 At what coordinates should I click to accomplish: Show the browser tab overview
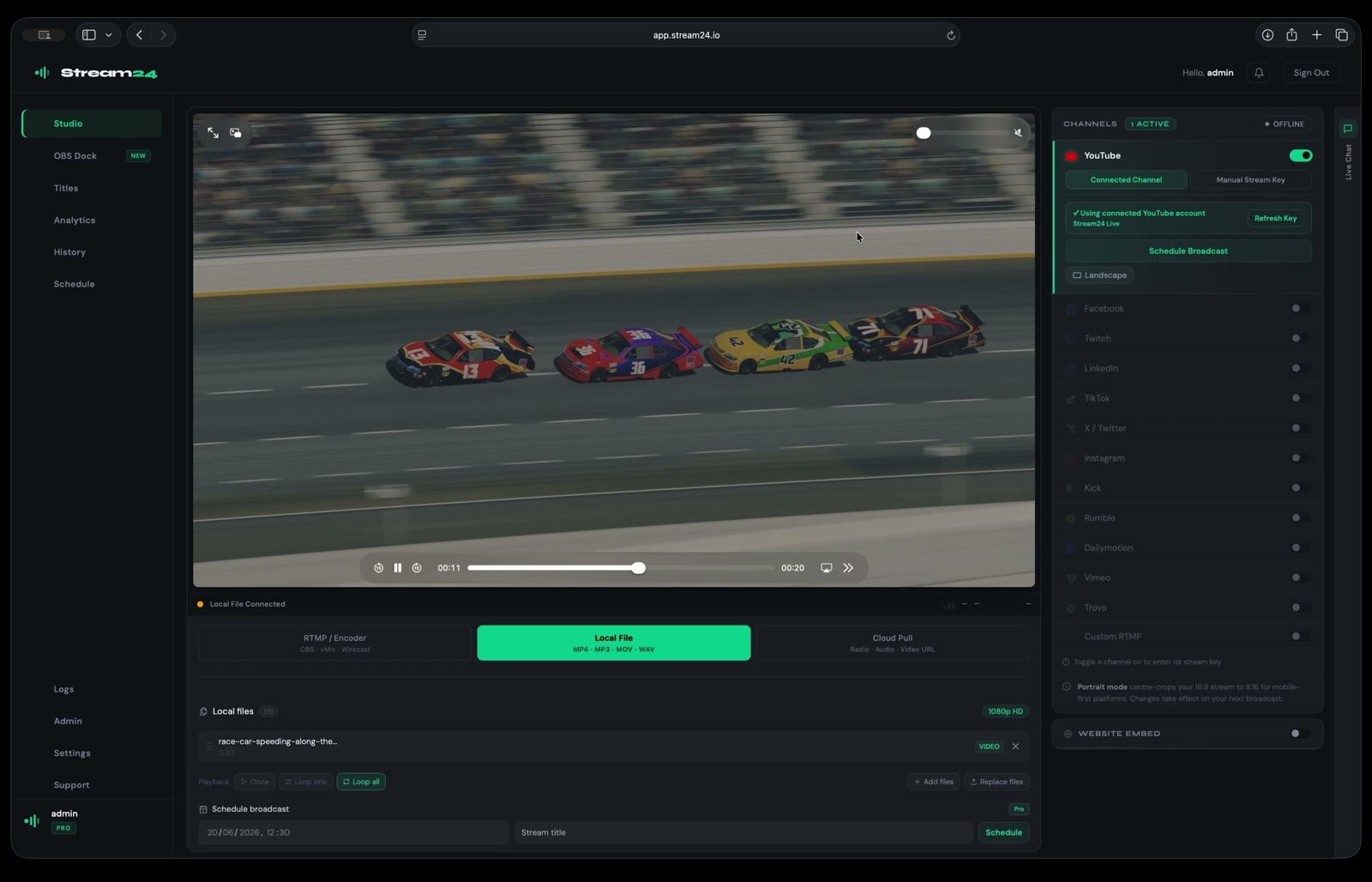point(1342,35)
